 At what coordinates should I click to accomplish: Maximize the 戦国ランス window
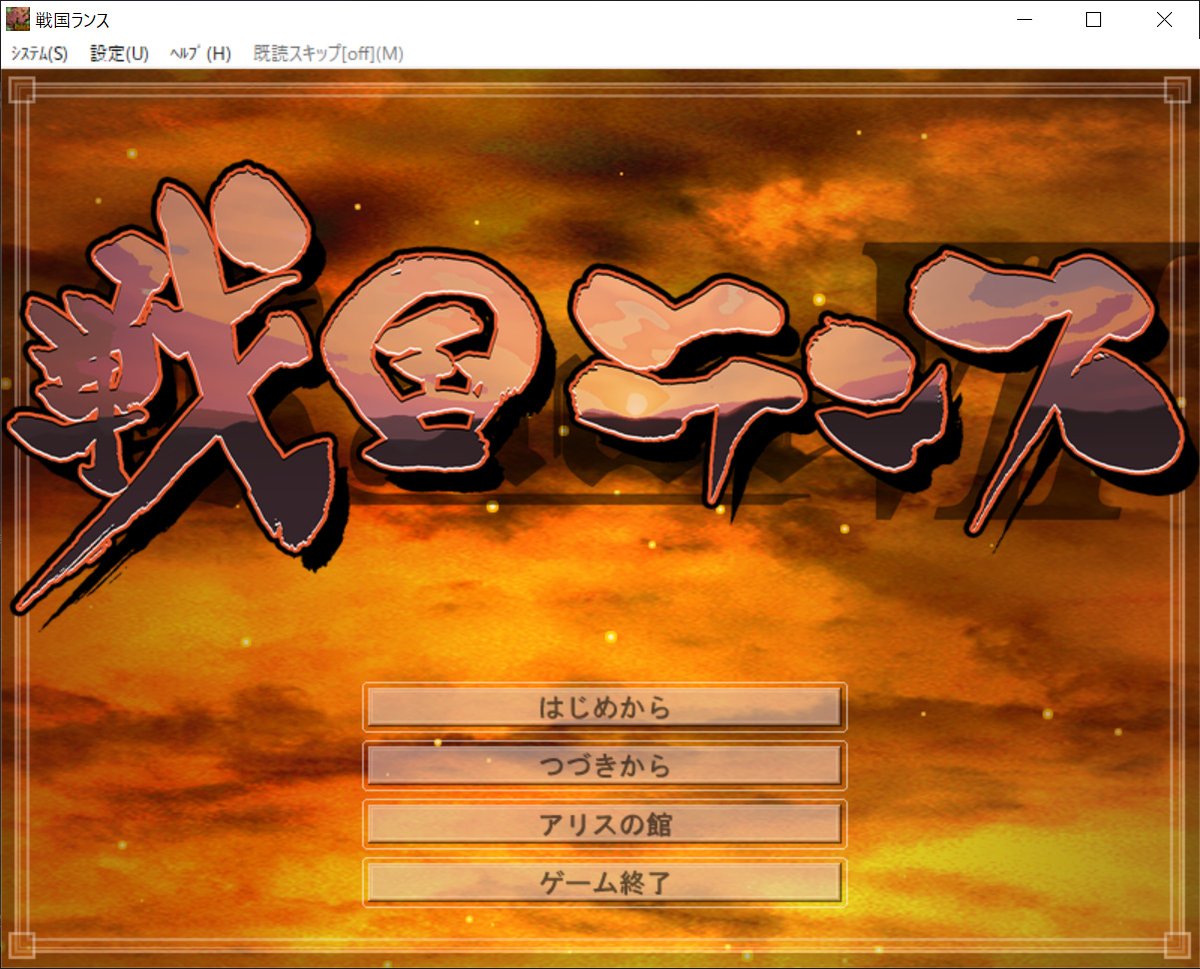tap(1094, 19)
